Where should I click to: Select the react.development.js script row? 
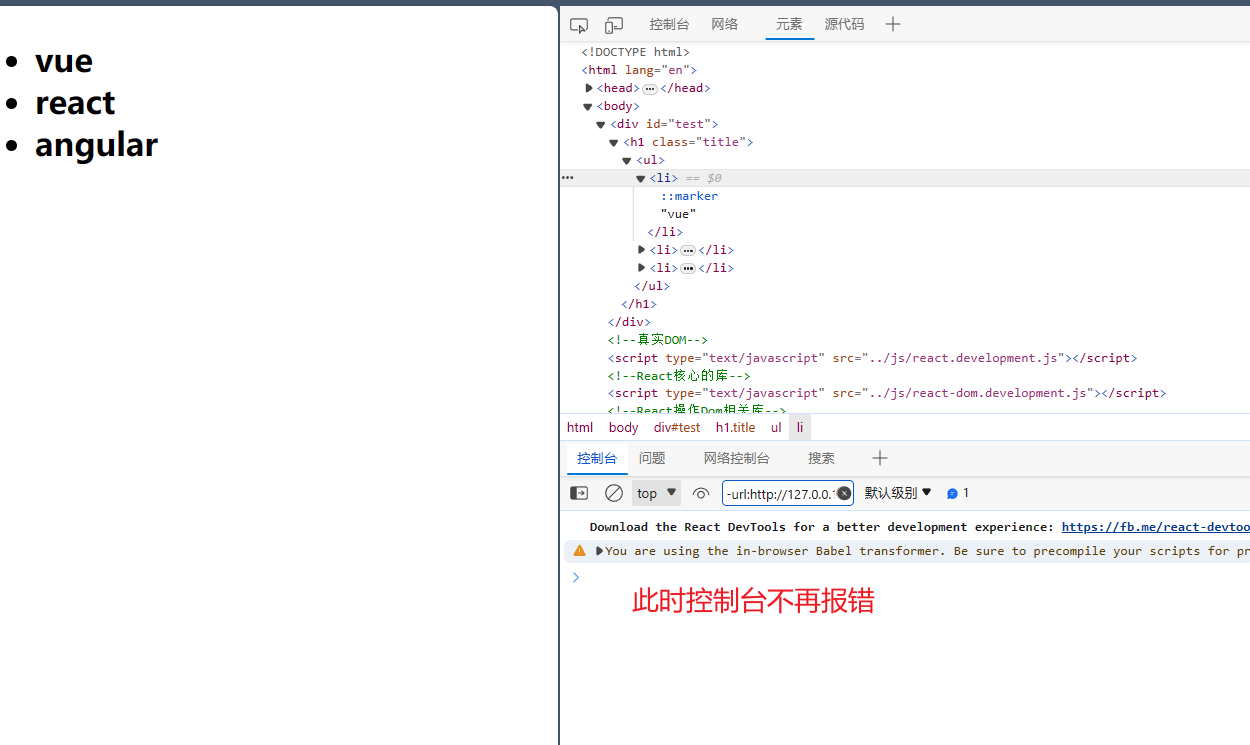pos(872,358)
